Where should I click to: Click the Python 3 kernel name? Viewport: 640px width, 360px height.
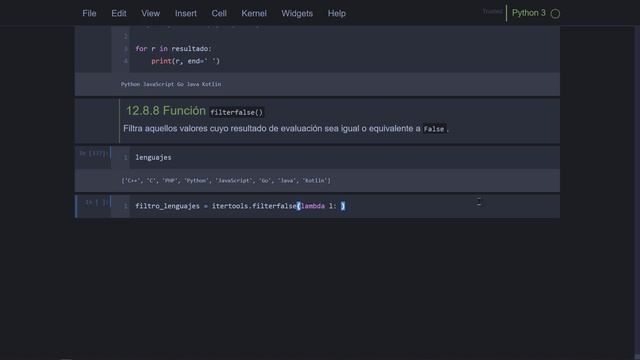point(529,13)
